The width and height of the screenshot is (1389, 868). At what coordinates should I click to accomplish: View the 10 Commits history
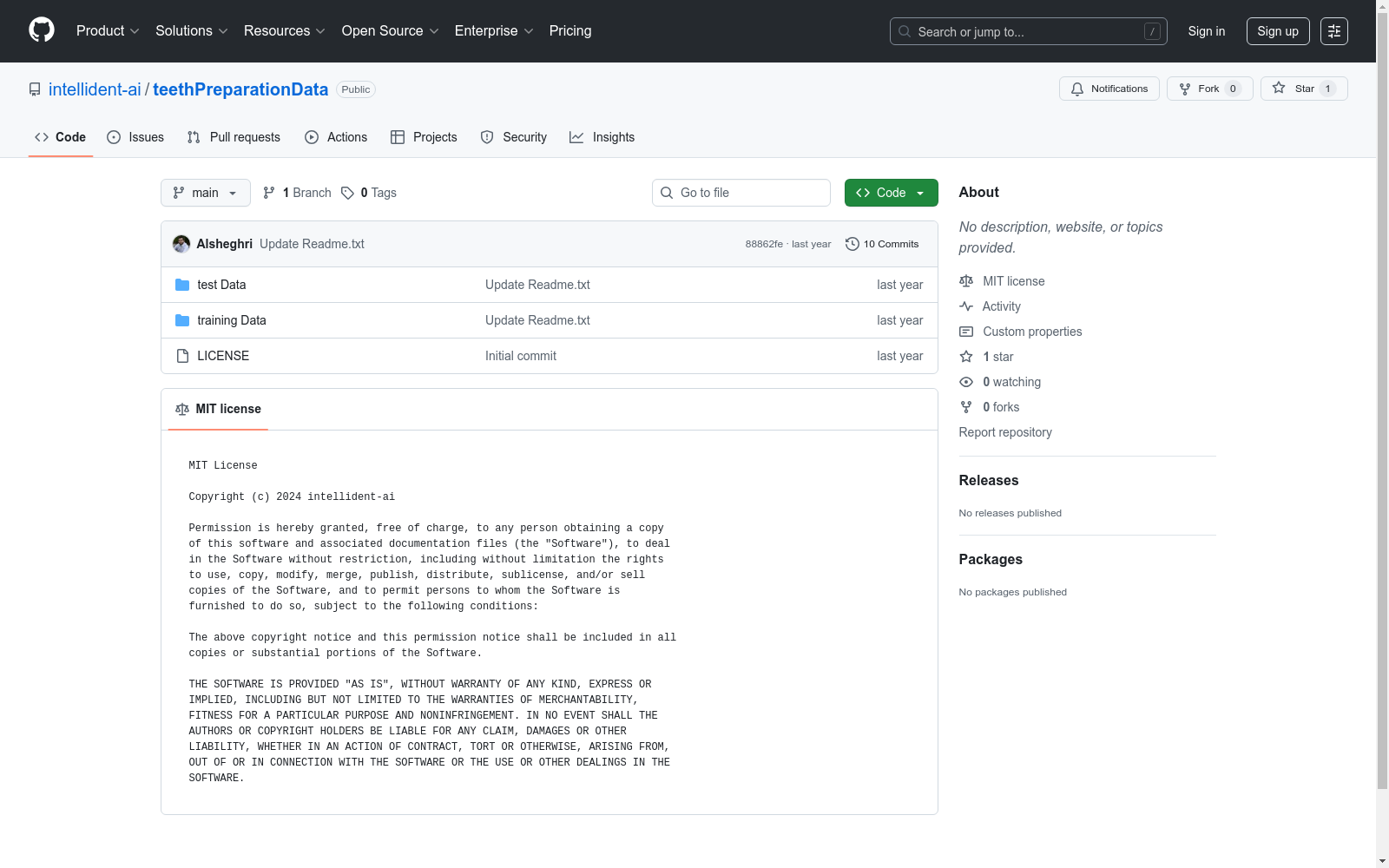(882, 244)
